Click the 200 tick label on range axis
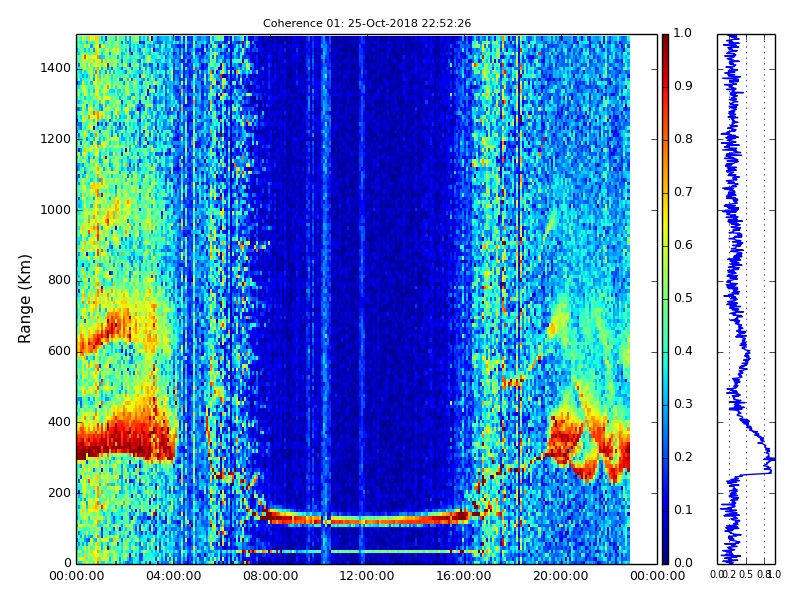Image resolution: width=800 pixels, height=600 pixels. coord(59,493)
